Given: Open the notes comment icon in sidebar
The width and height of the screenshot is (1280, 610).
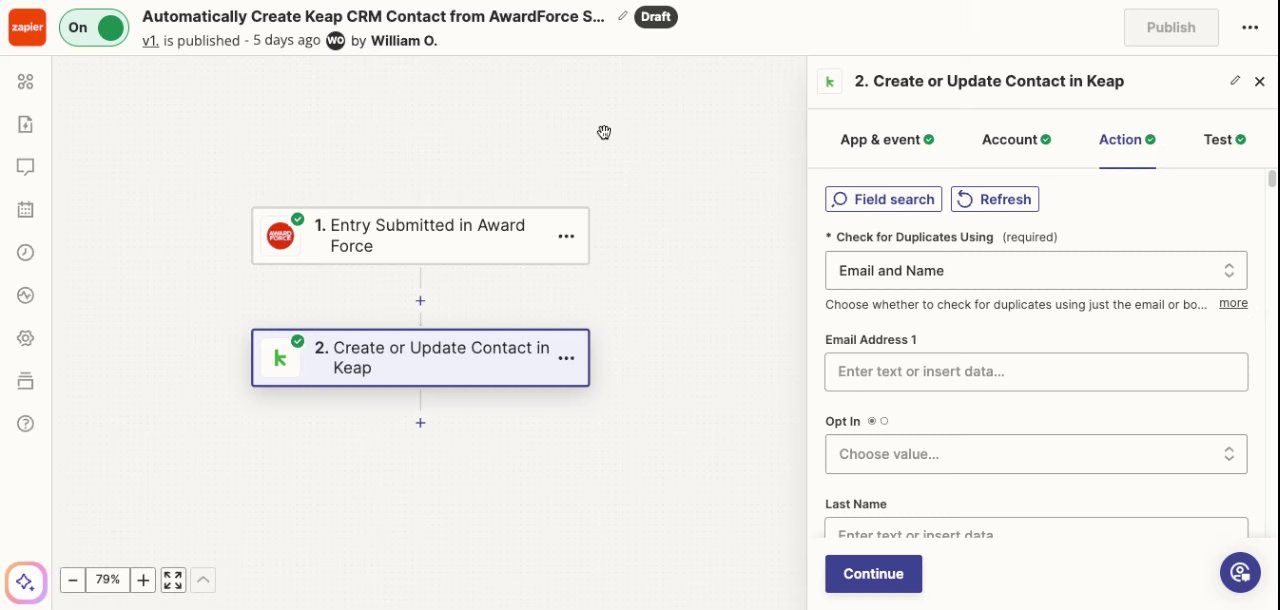Looking at the screenshot, I should point(26,167).
